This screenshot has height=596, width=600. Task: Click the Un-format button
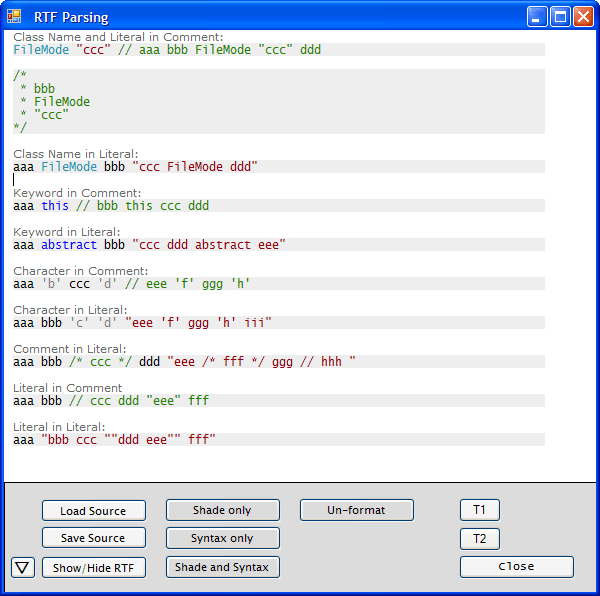tap(357, 510)
